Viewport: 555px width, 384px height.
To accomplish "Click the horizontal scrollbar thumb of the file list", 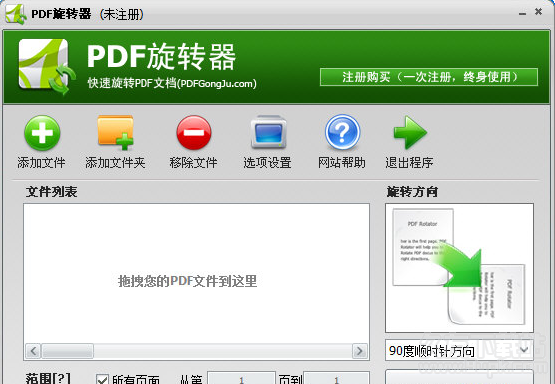I will click(67, 351).
